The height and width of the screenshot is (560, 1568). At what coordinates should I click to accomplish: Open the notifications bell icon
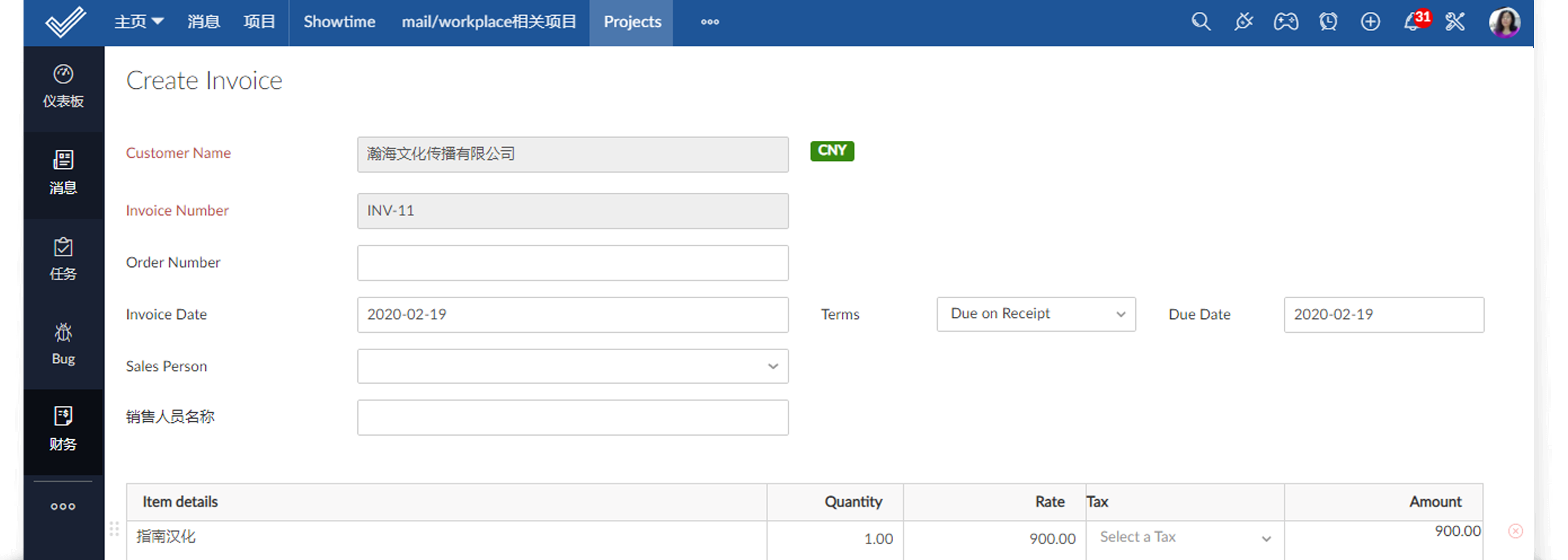click(x=1412, y=22)
